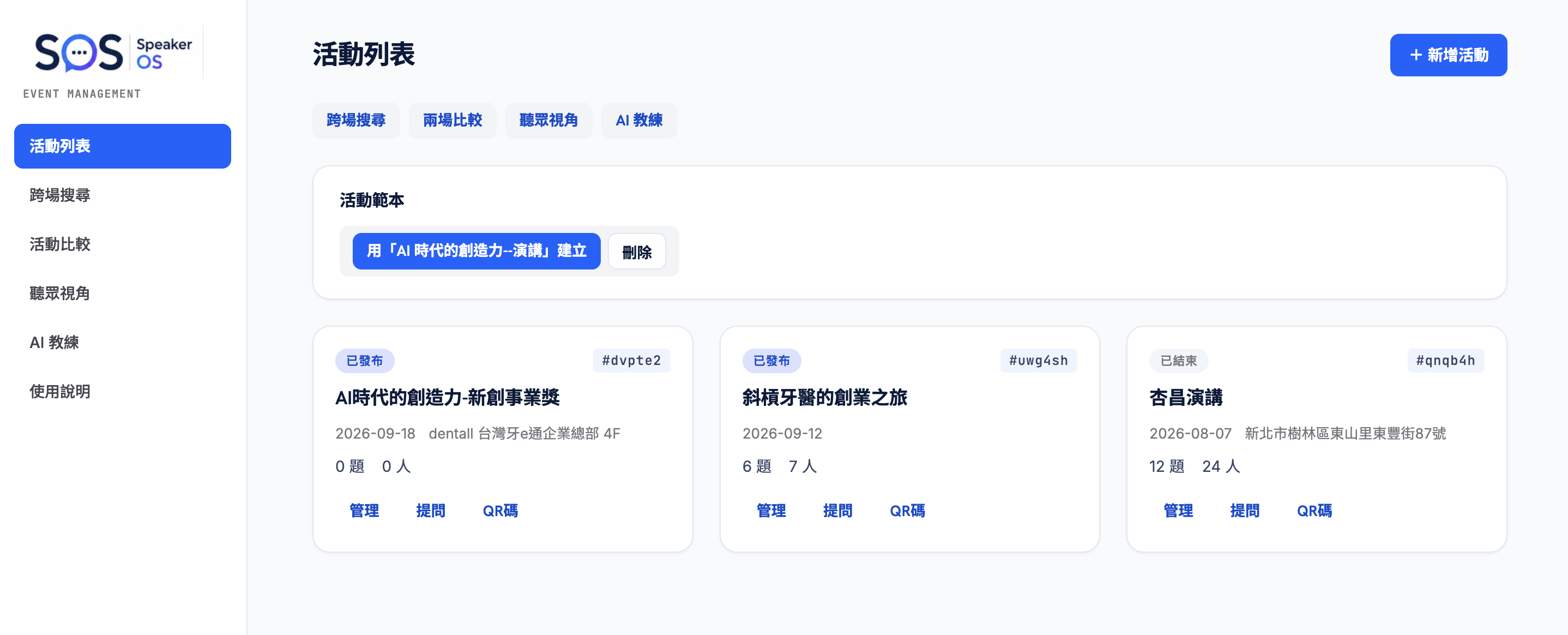The width and height of the screenshot is (1568, 635).
Task: Click the 12 題 24 人 stats
Action: pos(1194,466)
